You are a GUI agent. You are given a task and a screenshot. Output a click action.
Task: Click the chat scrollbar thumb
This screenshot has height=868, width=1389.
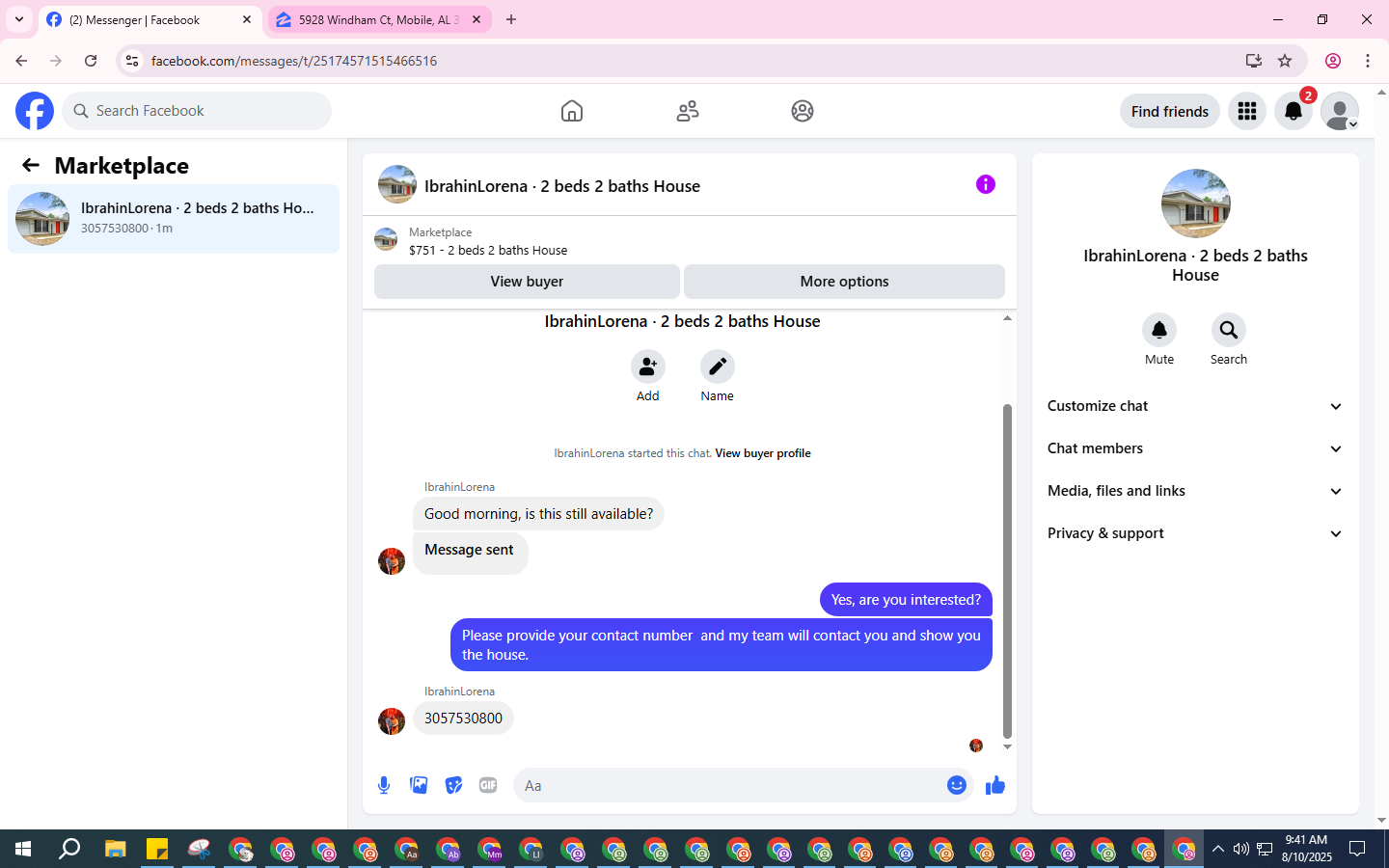[x=1007, y=571]
